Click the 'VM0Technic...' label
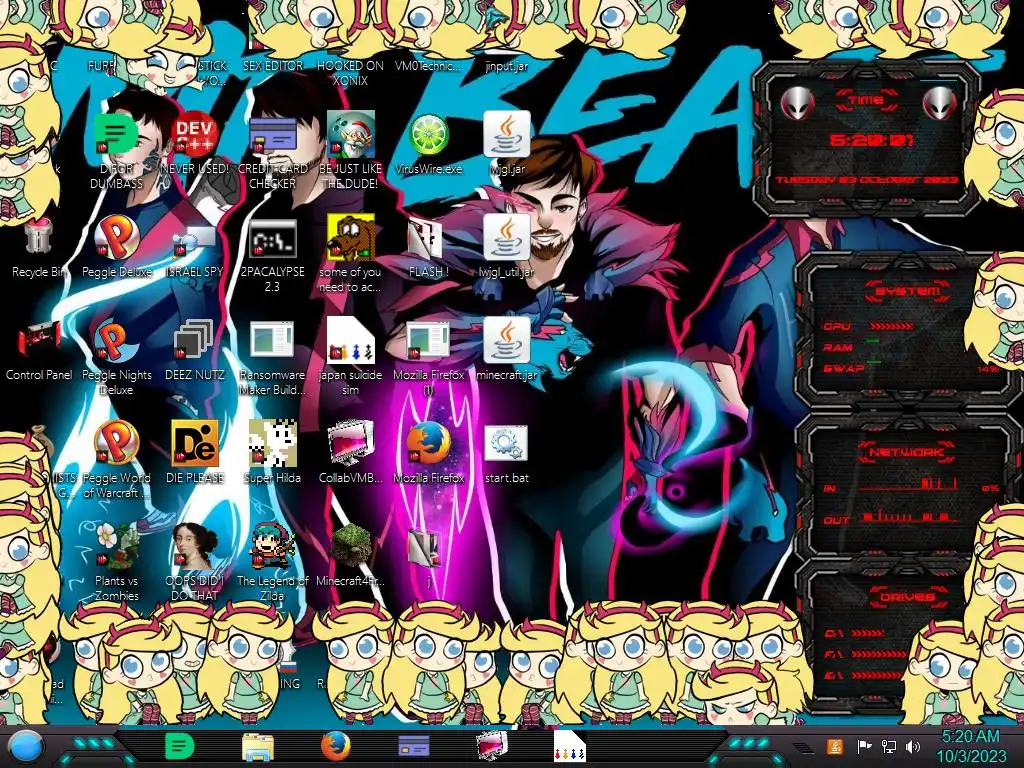Viewport: 1024px width, 768px height. [x=428, y=66]
